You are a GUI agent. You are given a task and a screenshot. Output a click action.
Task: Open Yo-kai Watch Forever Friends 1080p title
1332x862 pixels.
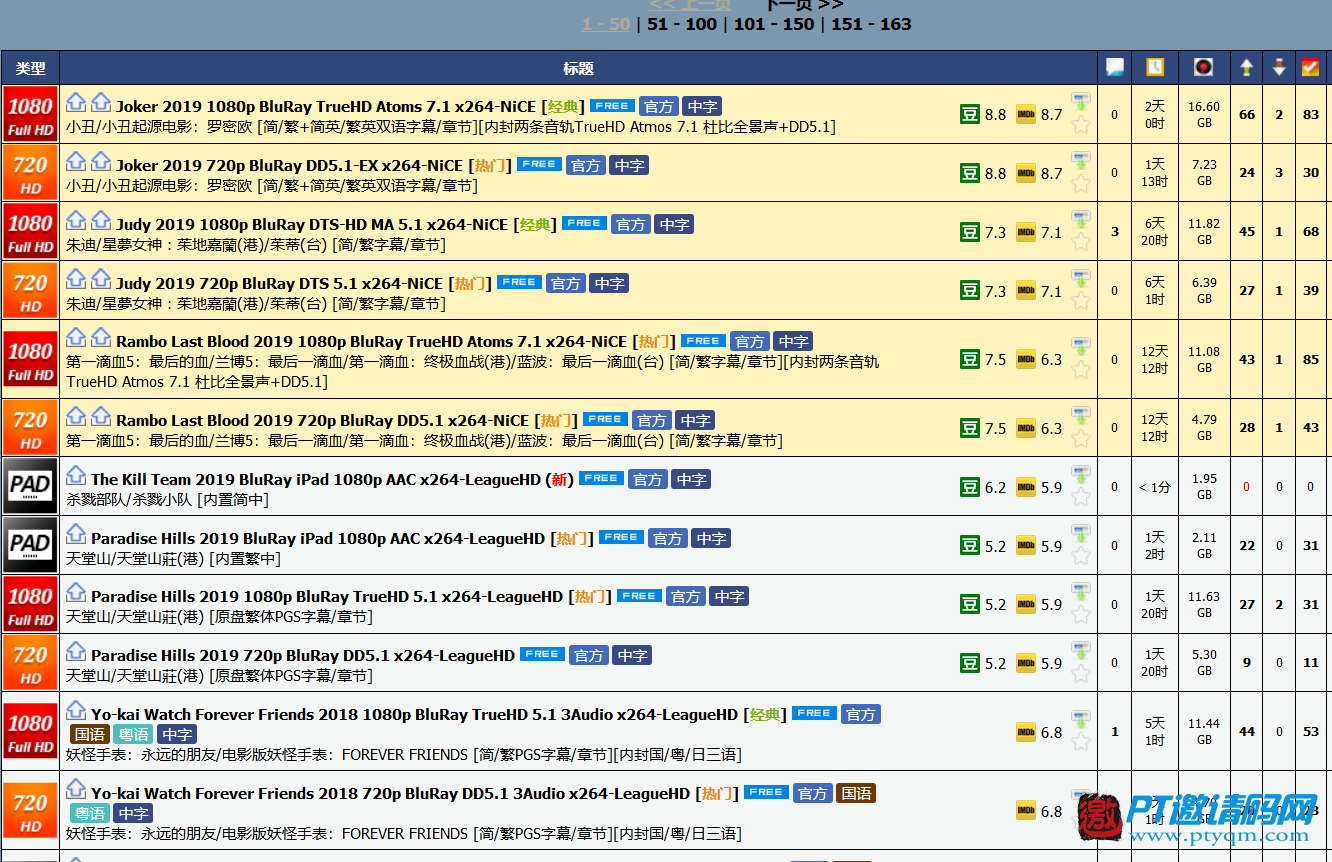[x=414, y=714]
